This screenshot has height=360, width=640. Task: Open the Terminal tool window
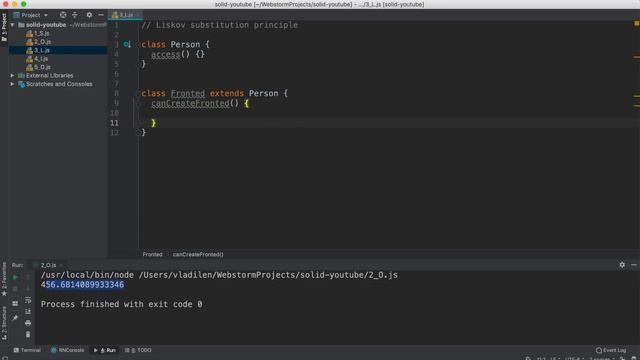click(27, 350)
